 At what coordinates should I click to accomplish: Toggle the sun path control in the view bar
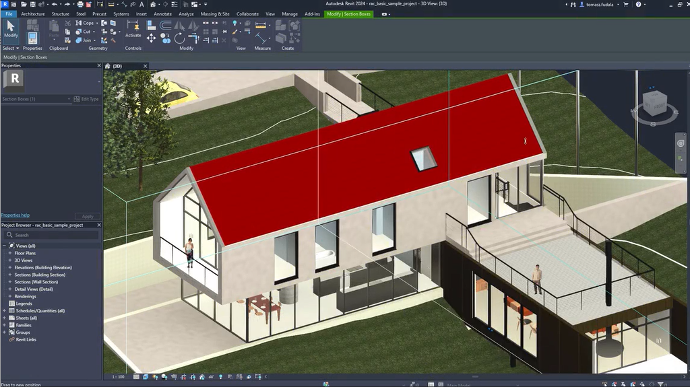pos(155,377)
